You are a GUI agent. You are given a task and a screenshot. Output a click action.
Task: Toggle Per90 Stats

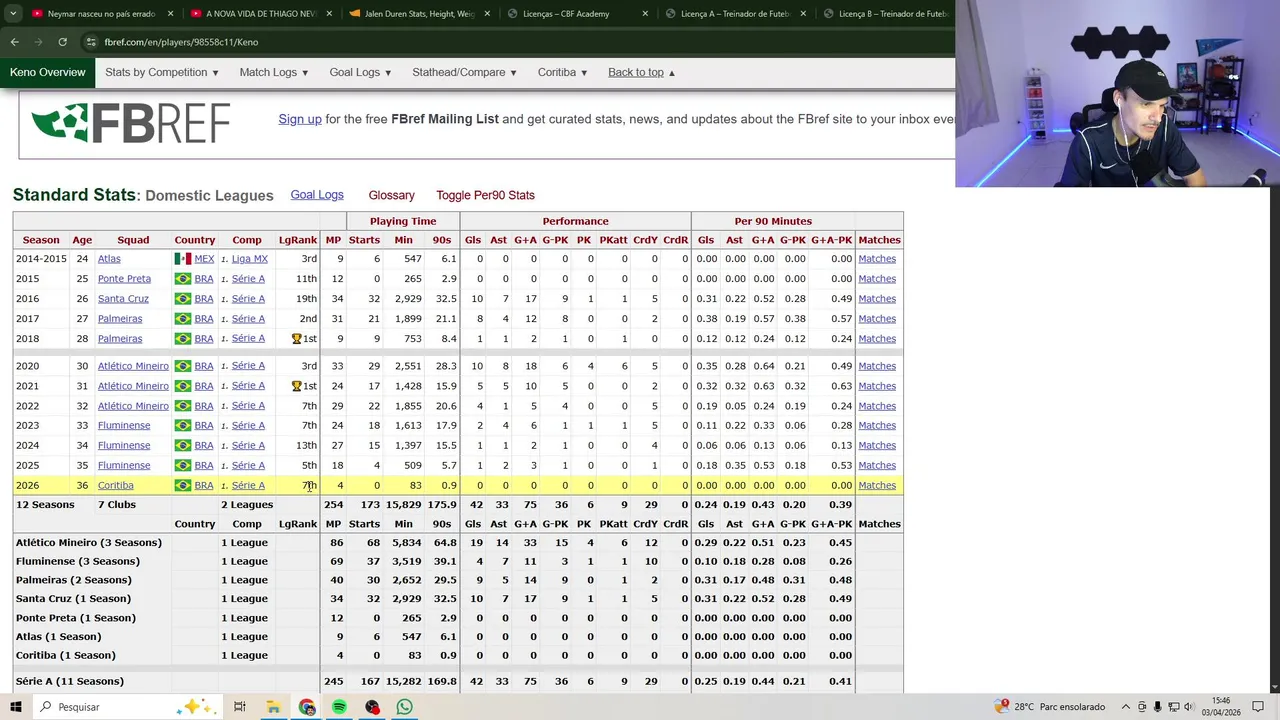[485, 195]
